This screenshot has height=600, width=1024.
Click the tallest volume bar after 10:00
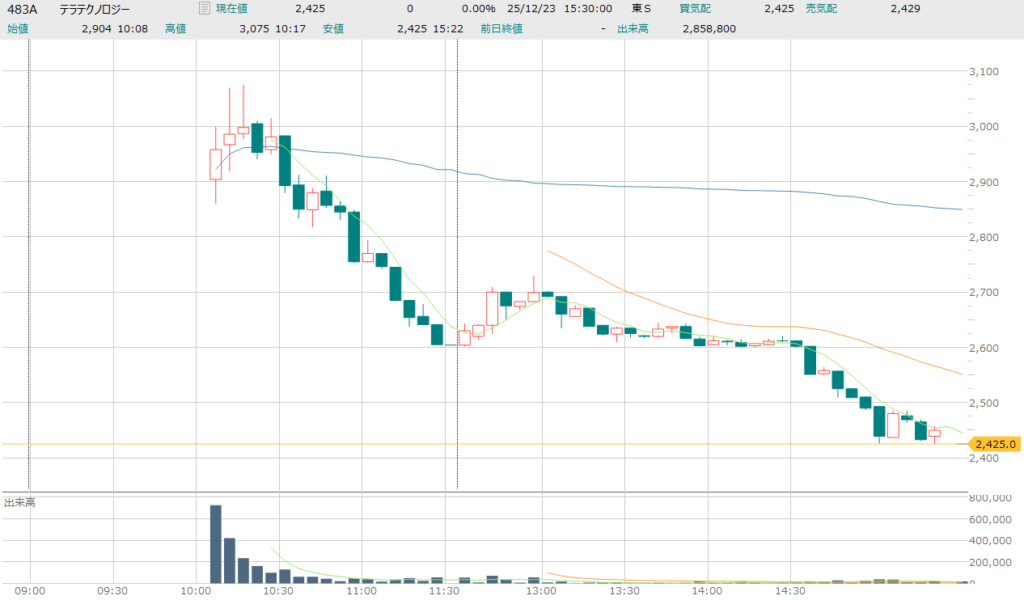point(215,543)
